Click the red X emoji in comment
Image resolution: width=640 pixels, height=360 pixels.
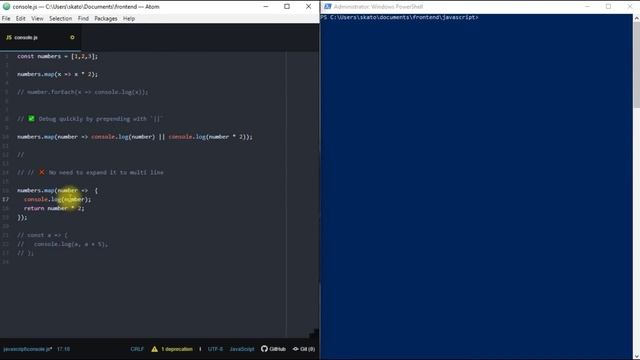click(x=42, y=172)
